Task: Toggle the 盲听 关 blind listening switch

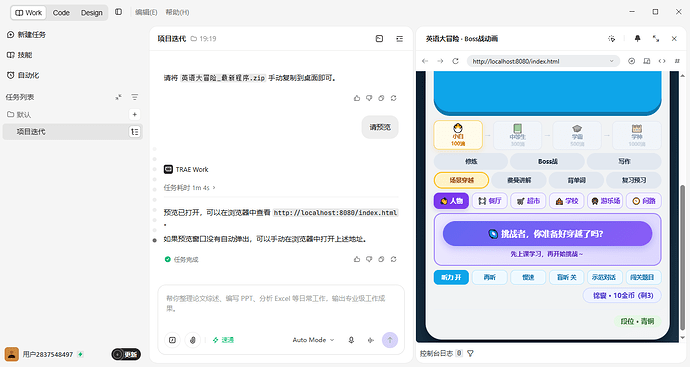Action: [566, 277]
